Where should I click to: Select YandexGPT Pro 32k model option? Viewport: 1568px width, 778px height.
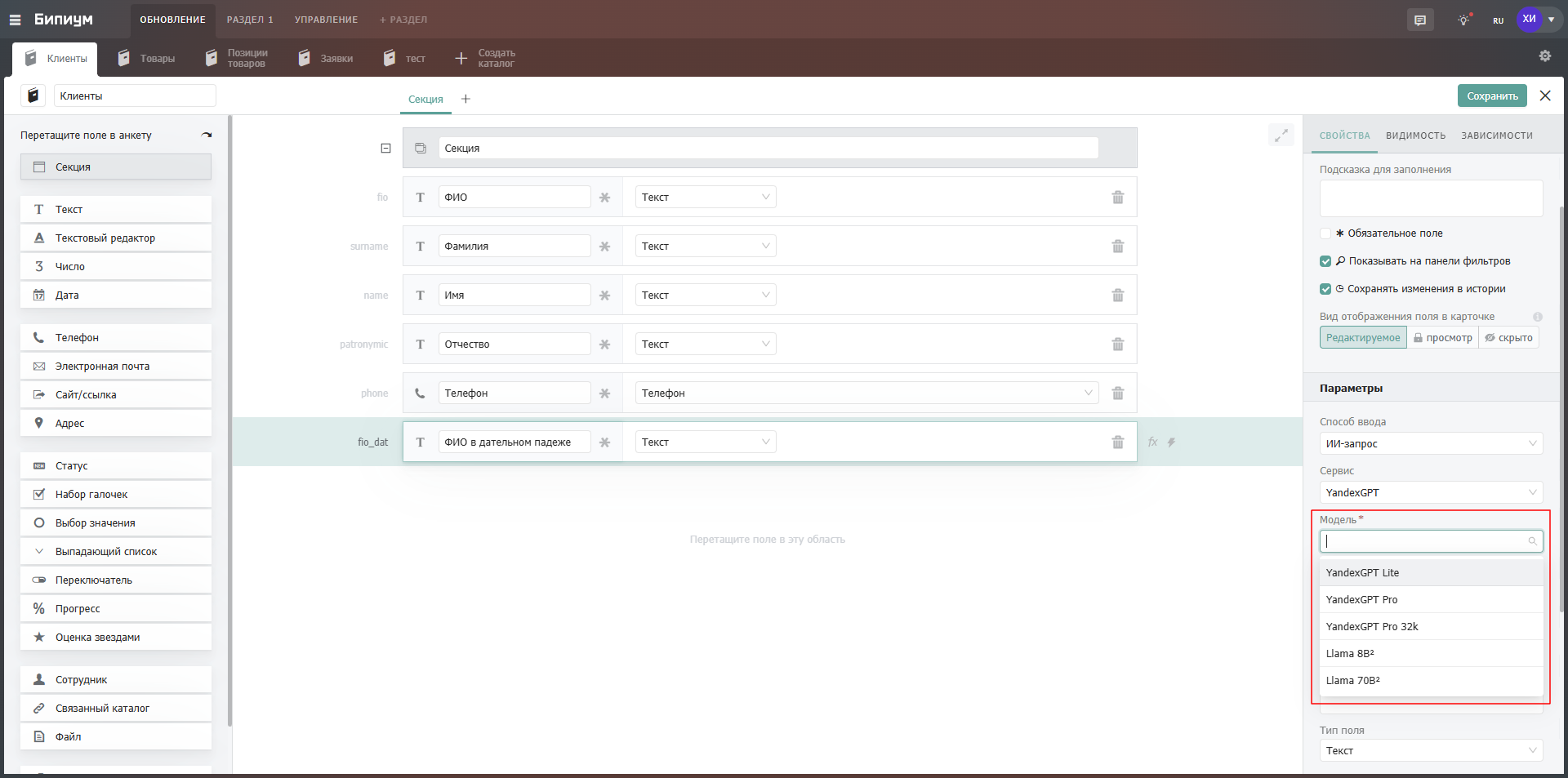coord(1372,626)
